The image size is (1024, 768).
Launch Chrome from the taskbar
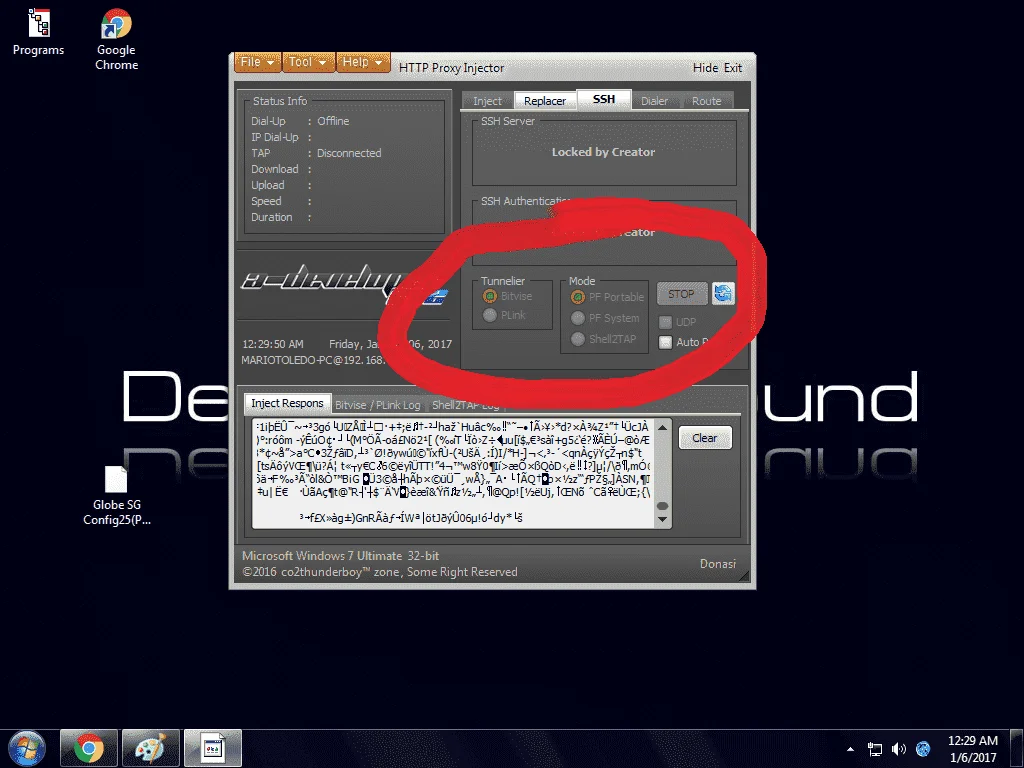click(x=89, y=748)
